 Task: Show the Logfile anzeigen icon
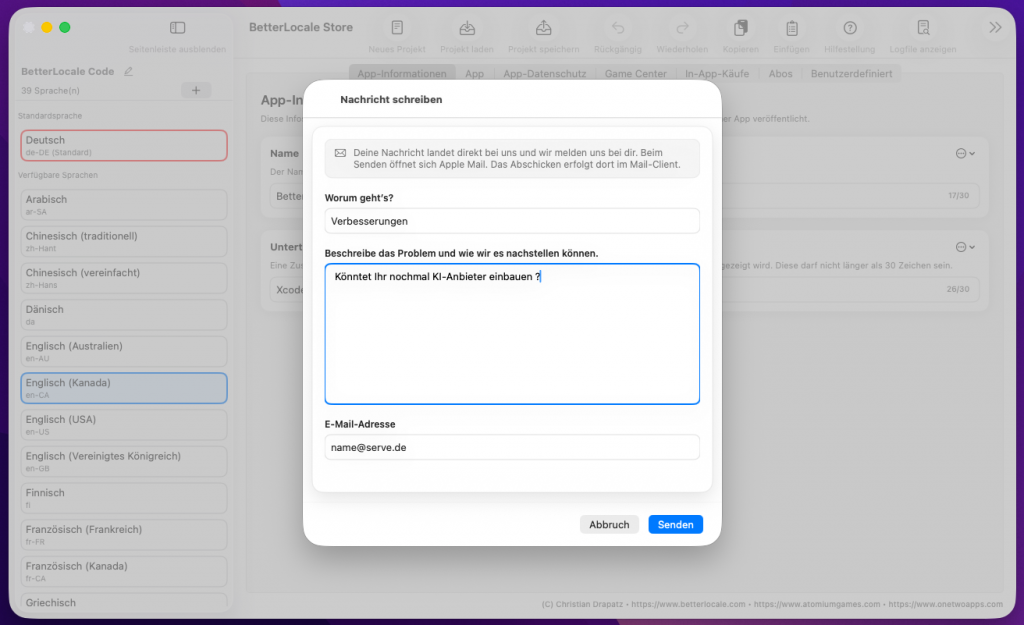pos(923,28)
